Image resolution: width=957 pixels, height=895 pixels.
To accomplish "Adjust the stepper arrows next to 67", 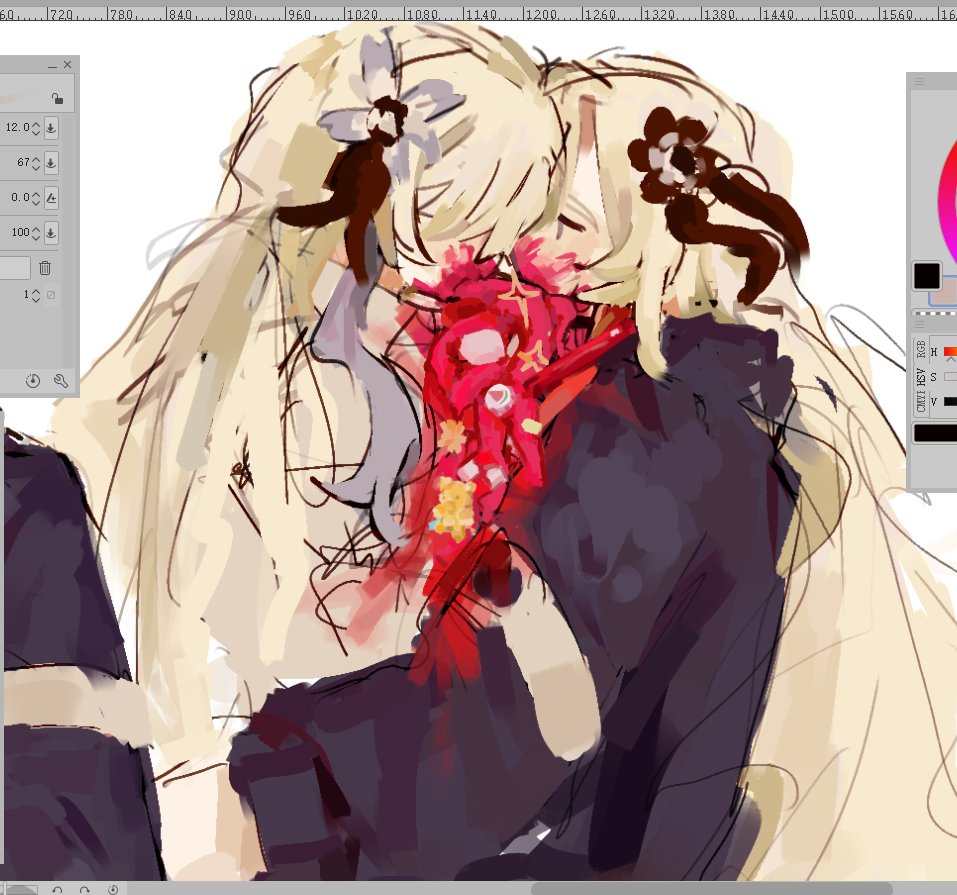I will coord(36,163).
